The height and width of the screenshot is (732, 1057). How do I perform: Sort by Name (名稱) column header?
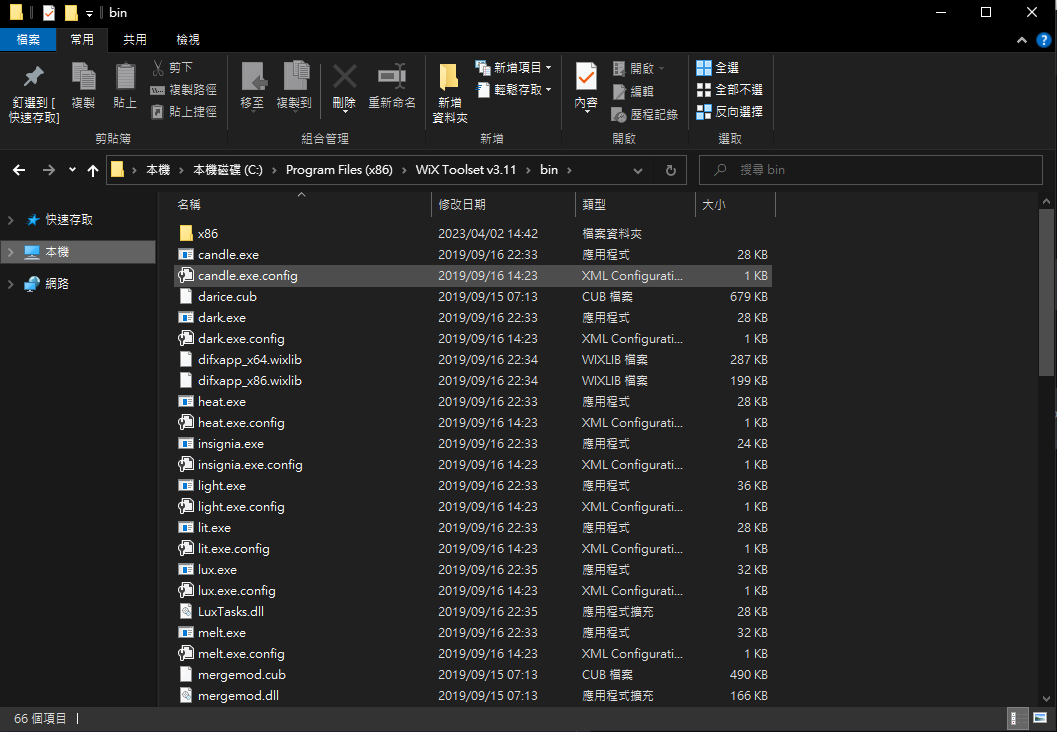(x=301, y=204)
